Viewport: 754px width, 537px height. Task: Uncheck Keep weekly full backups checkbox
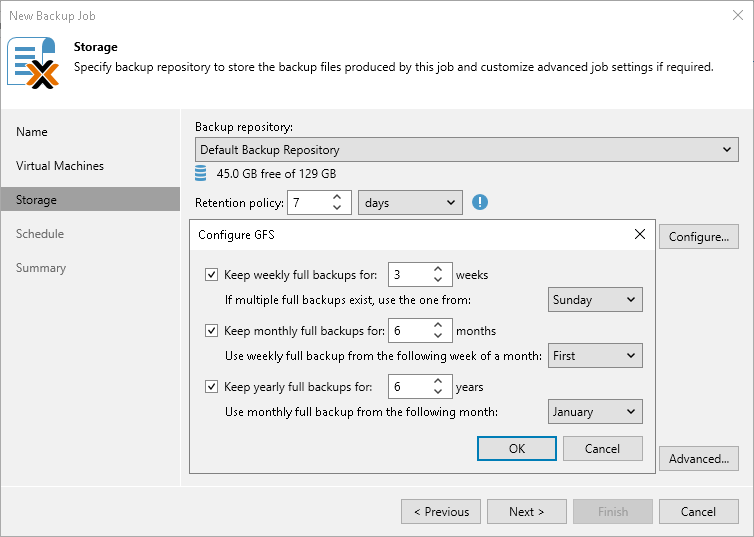tap(211, 275)
